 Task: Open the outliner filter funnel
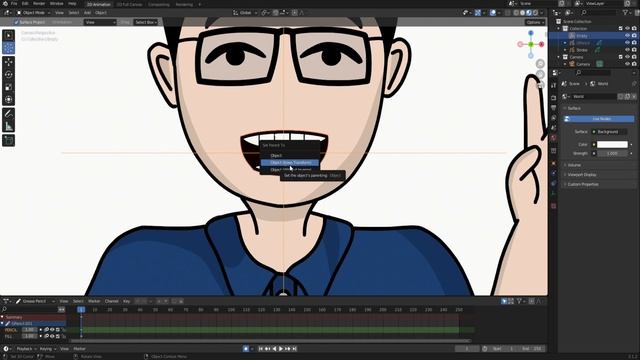click(x=625, y=13)
